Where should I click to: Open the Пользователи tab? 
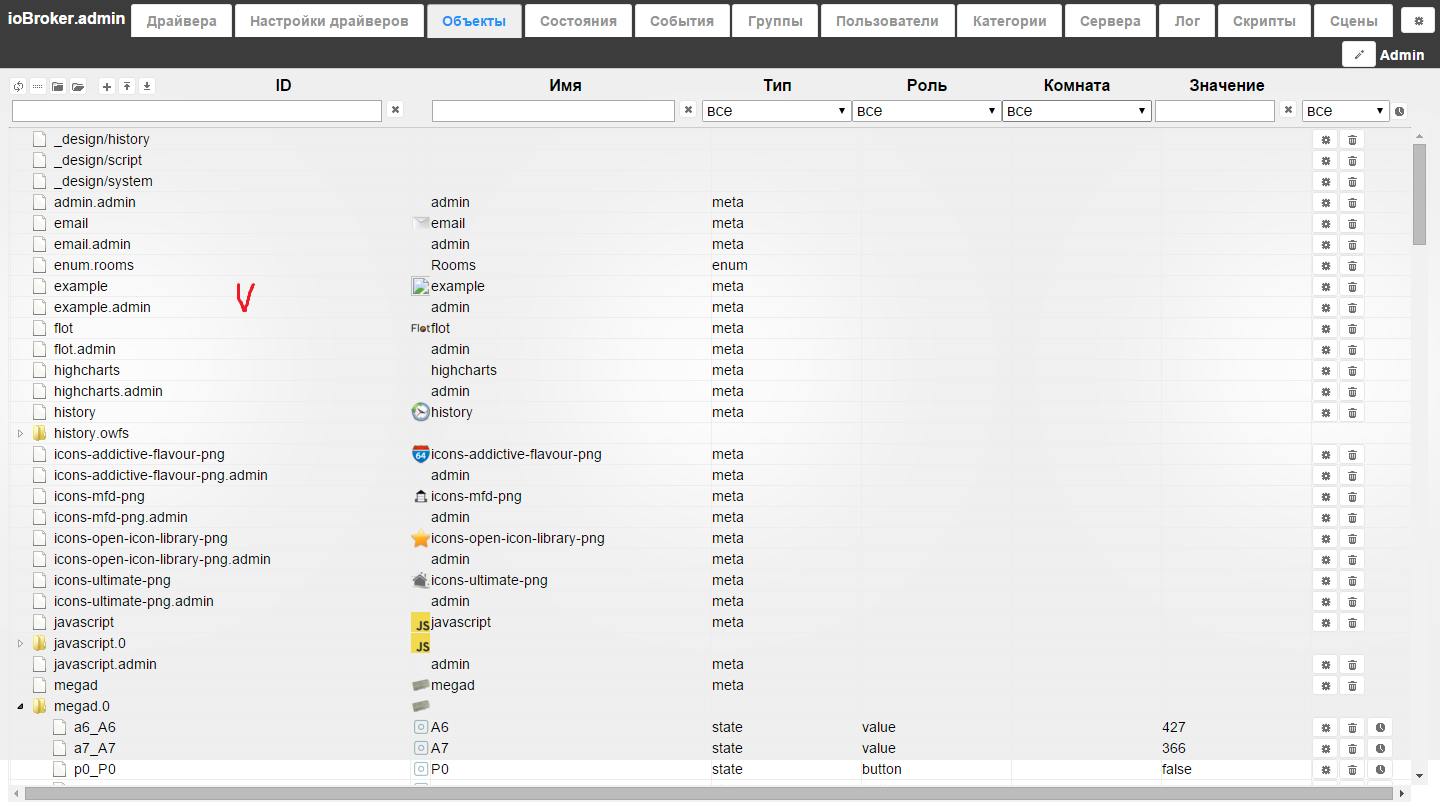tap(887, 20)
